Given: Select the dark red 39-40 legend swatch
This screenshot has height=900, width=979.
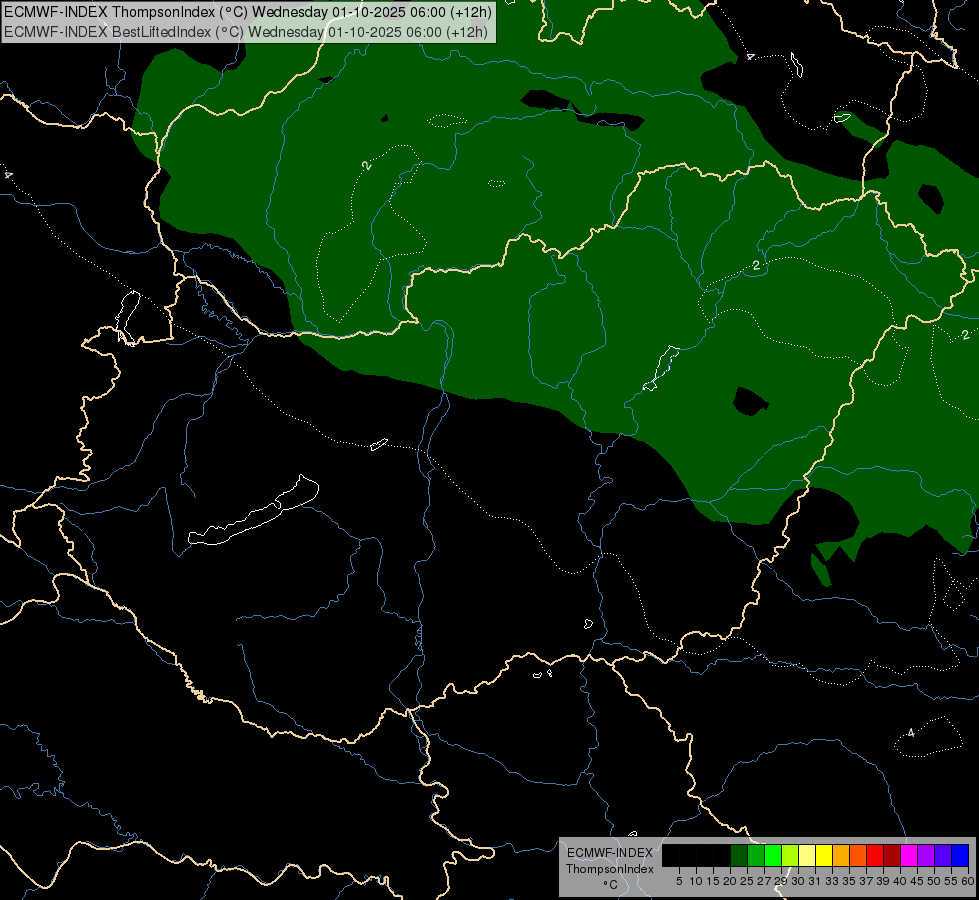Looking at the screenshot, I should click(892, 855).
